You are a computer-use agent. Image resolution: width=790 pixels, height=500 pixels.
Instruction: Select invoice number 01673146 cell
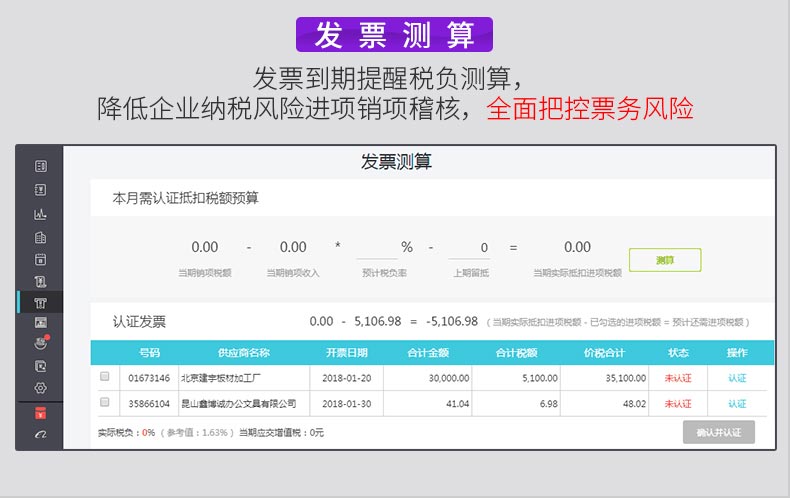pyautogui.click(x=149, y=378)
